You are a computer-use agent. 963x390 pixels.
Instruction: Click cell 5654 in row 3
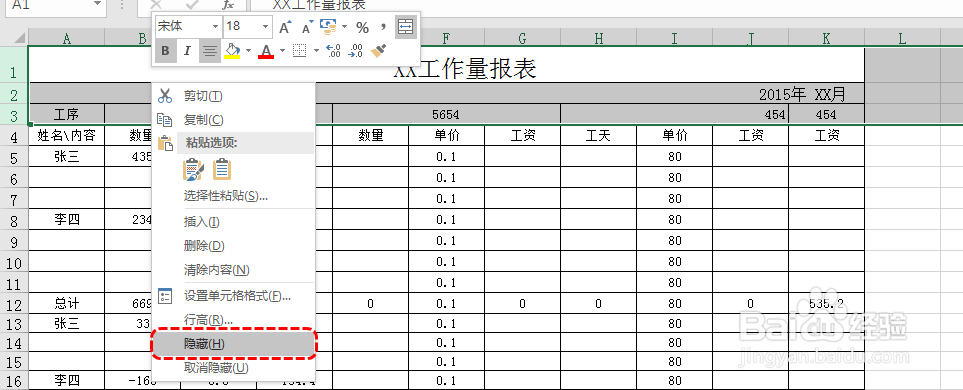pos(446,114)
